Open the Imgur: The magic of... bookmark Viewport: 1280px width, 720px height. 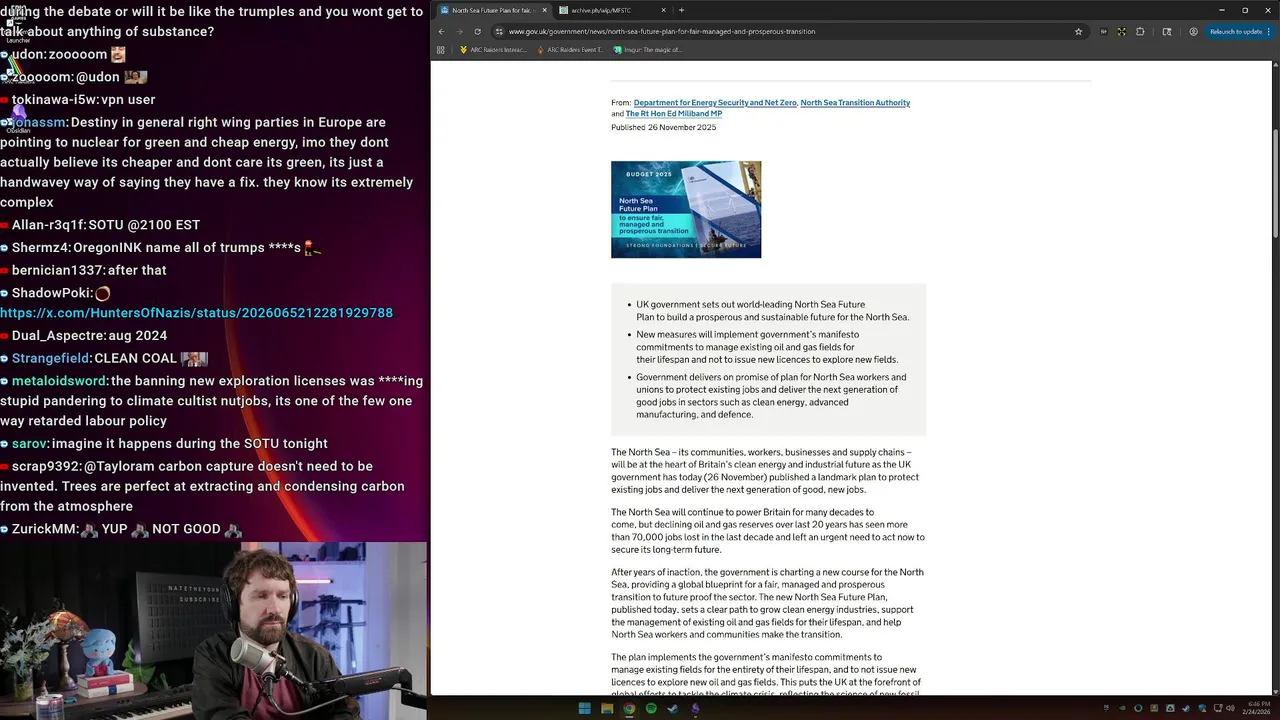(648, 49)
